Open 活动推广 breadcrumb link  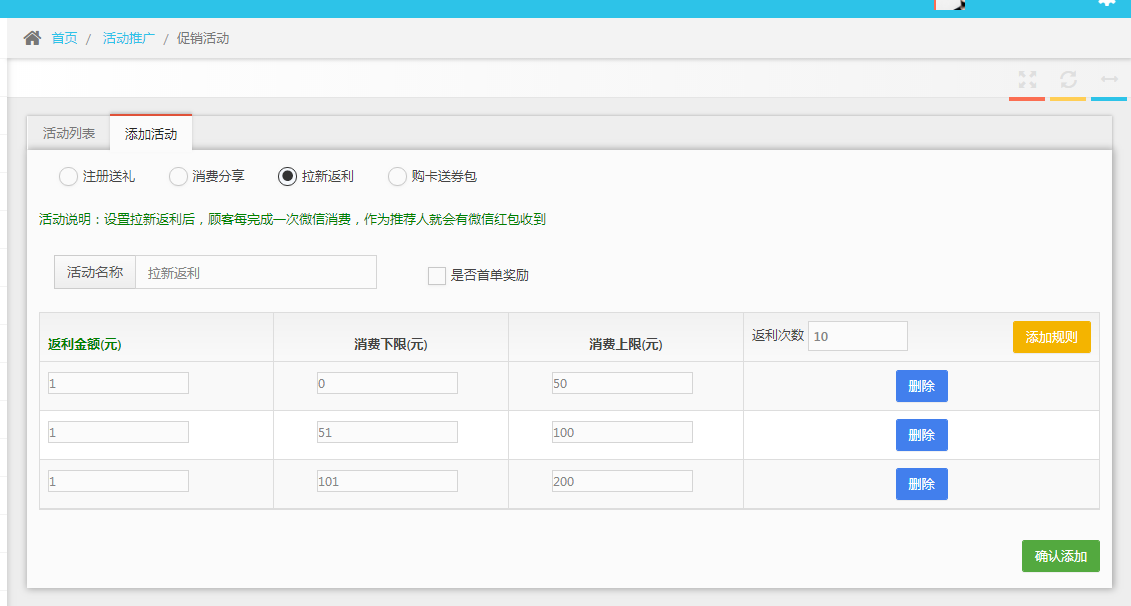(129, 38)
